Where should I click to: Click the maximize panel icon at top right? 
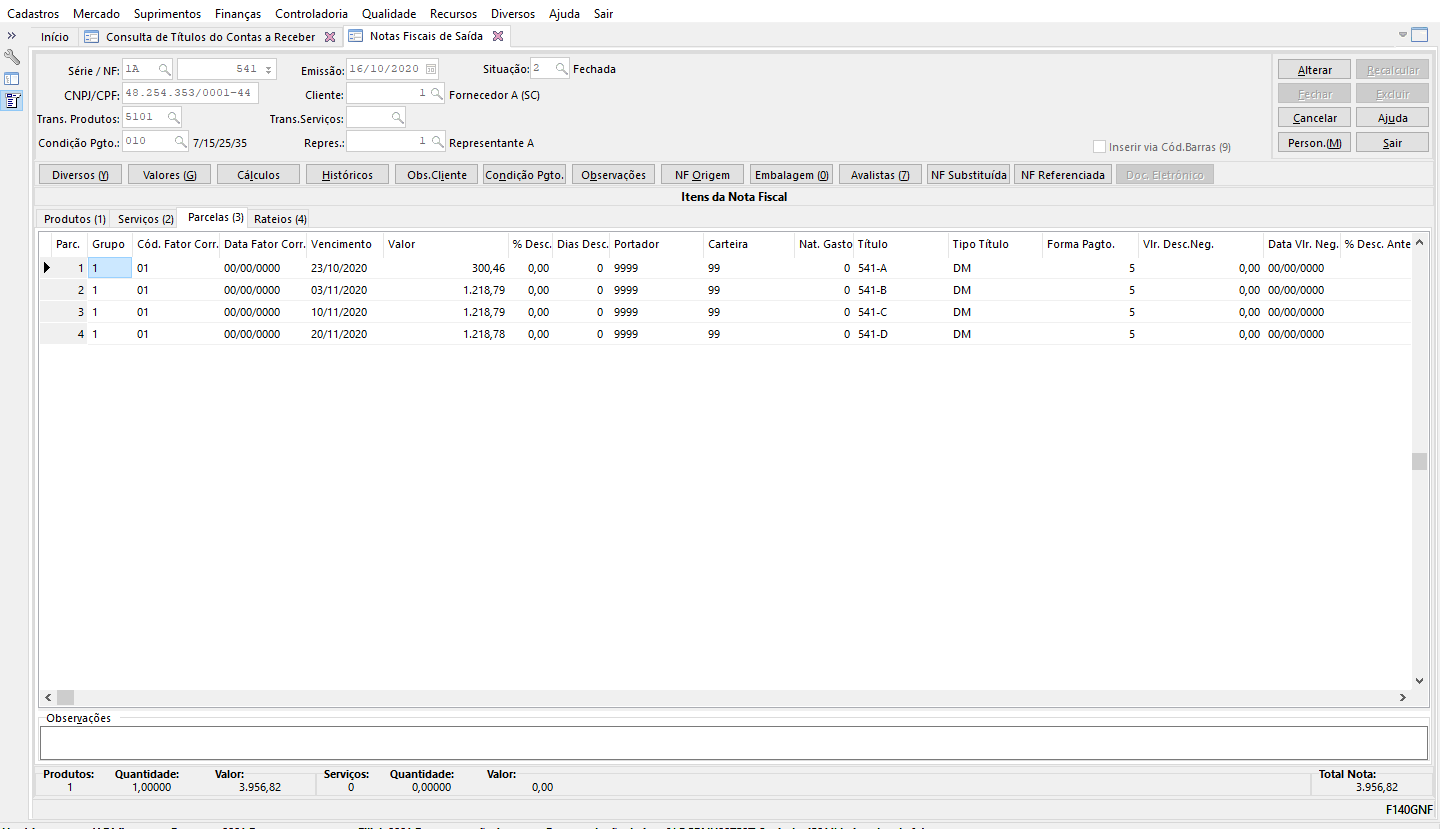point(1419,35)
